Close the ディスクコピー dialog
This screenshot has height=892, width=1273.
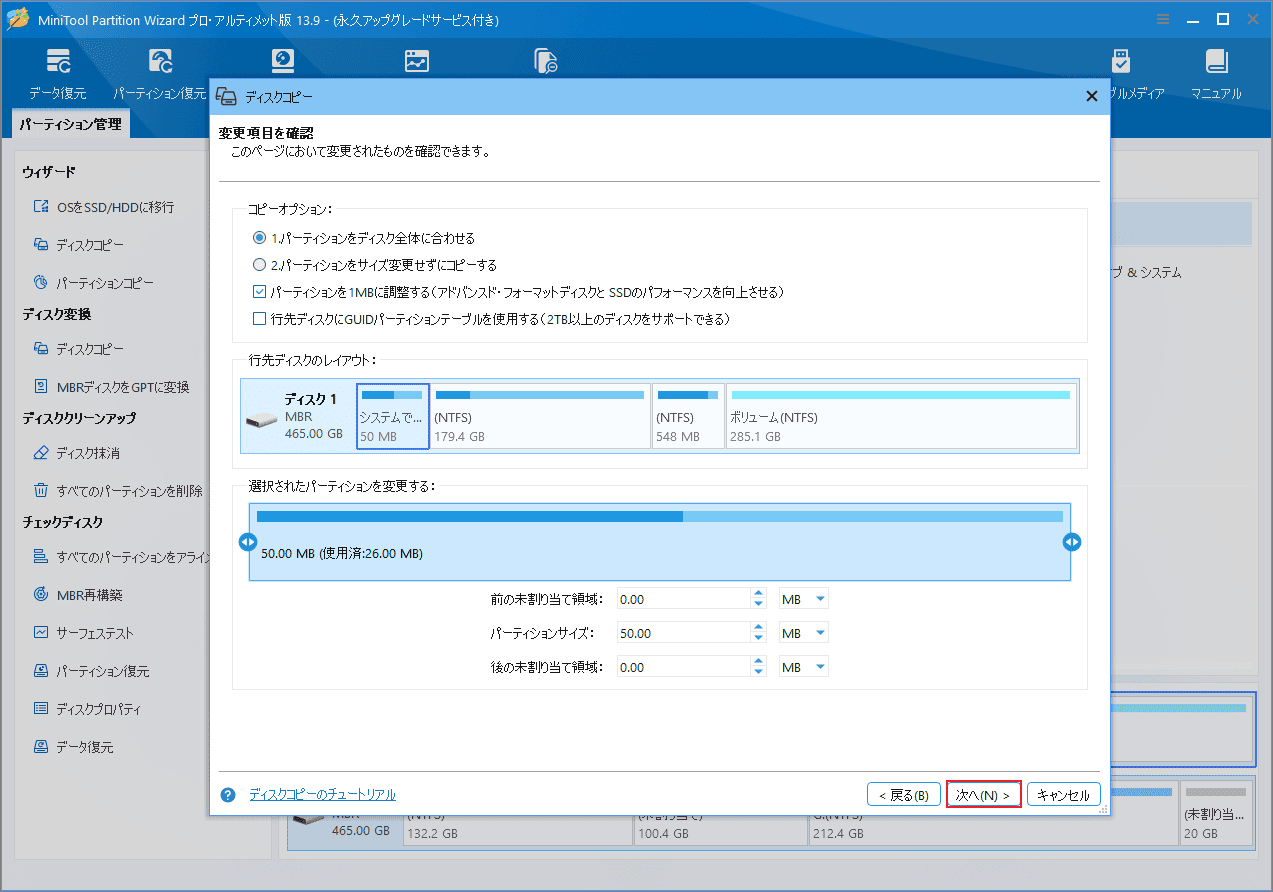coord(1091,96)
